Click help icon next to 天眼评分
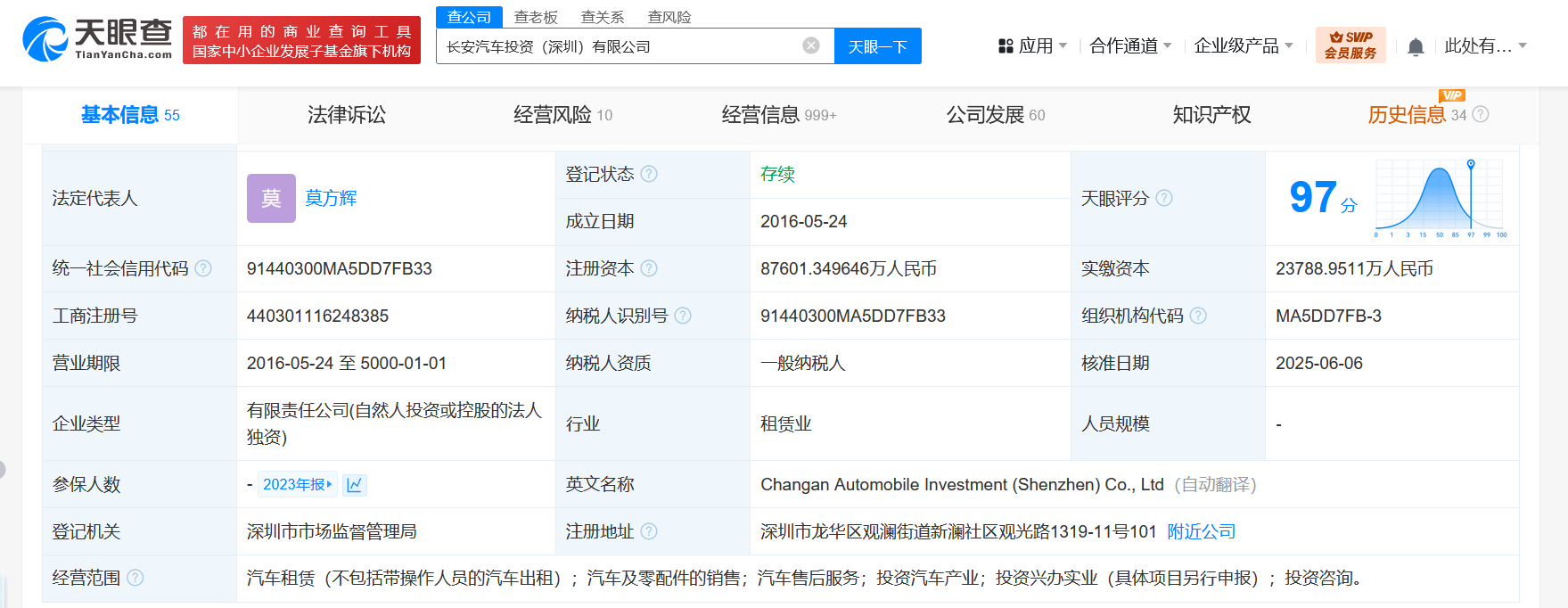 point(1164,198)
